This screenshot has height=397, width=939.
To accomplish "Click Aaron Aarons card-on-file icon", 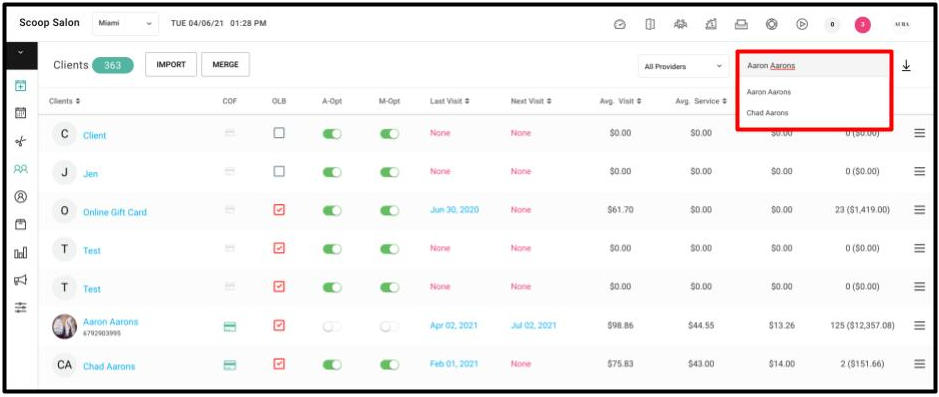I will [229, 326].
